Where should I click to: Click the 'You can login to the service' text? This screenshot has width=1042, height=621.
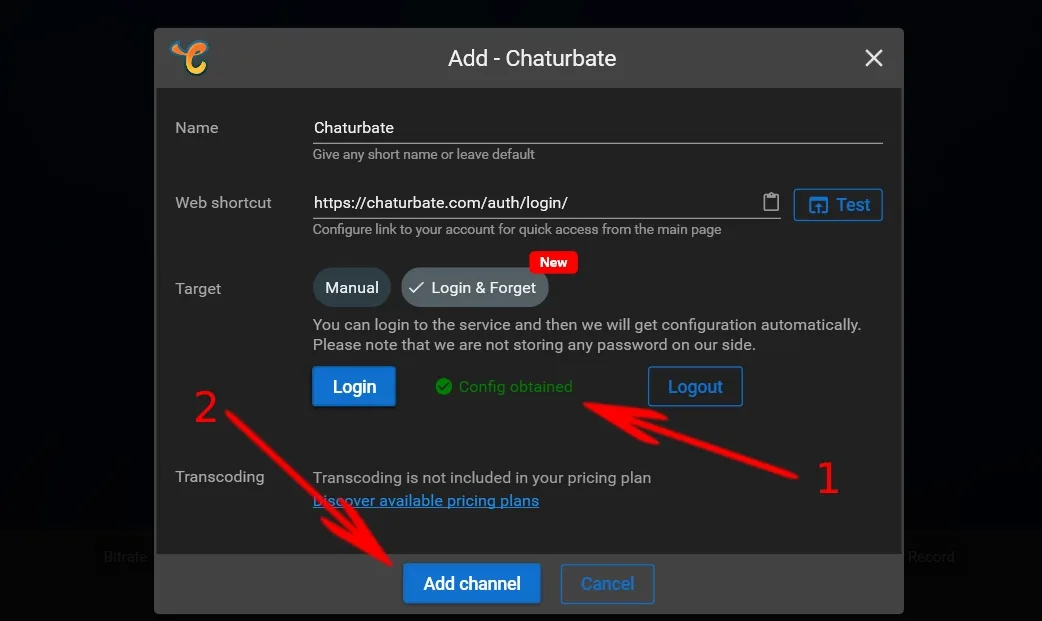(587, 324)
